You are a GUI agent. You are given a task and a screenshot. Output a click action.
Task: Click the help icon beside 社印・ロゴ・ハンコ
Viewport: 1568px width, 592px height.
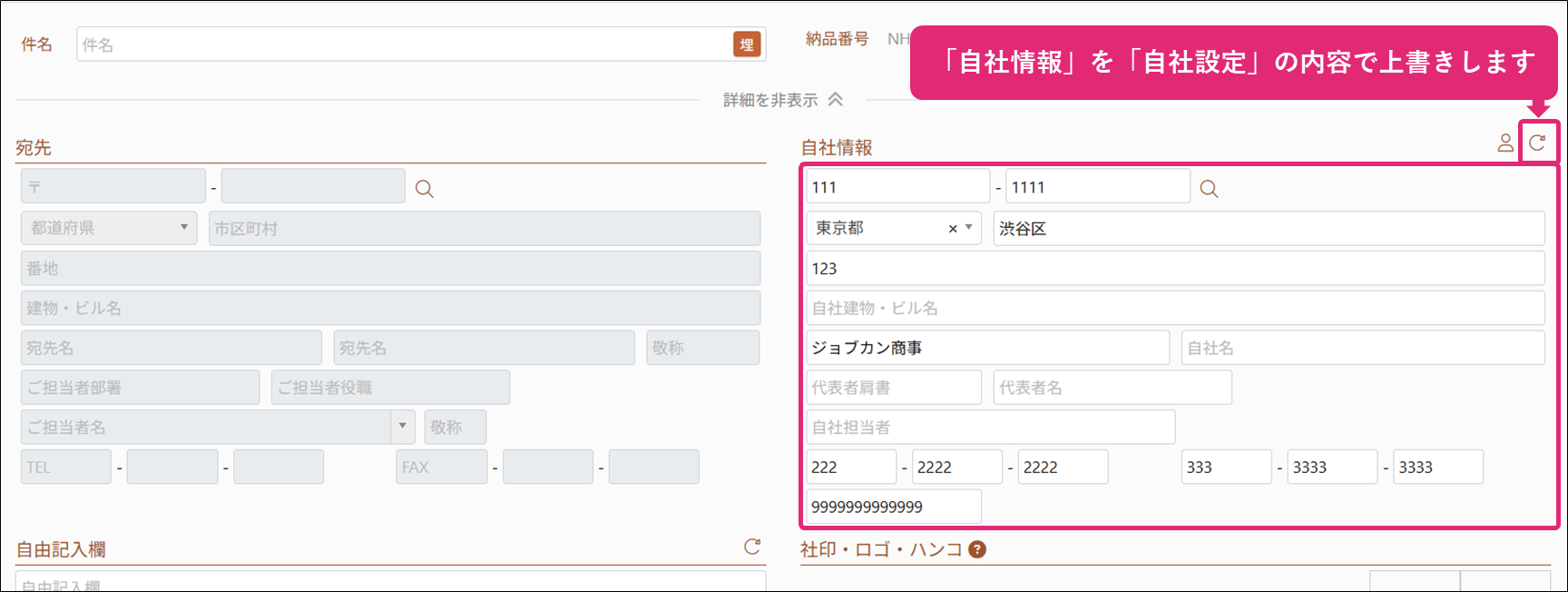point(977,549)
